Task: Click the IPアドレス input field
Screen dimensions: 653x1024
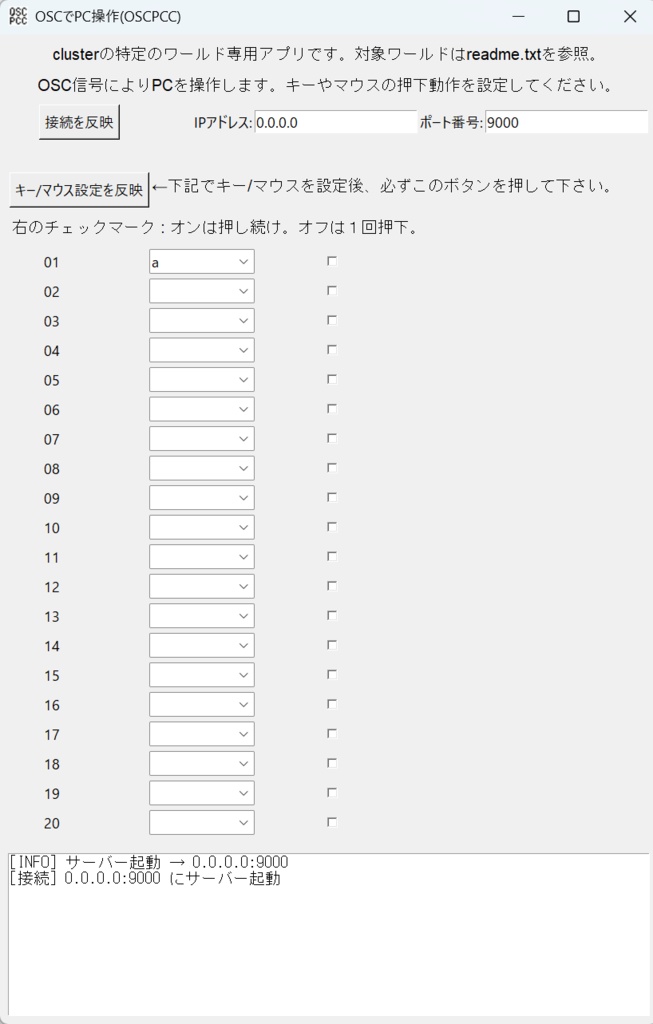Action: click(335, 122)
